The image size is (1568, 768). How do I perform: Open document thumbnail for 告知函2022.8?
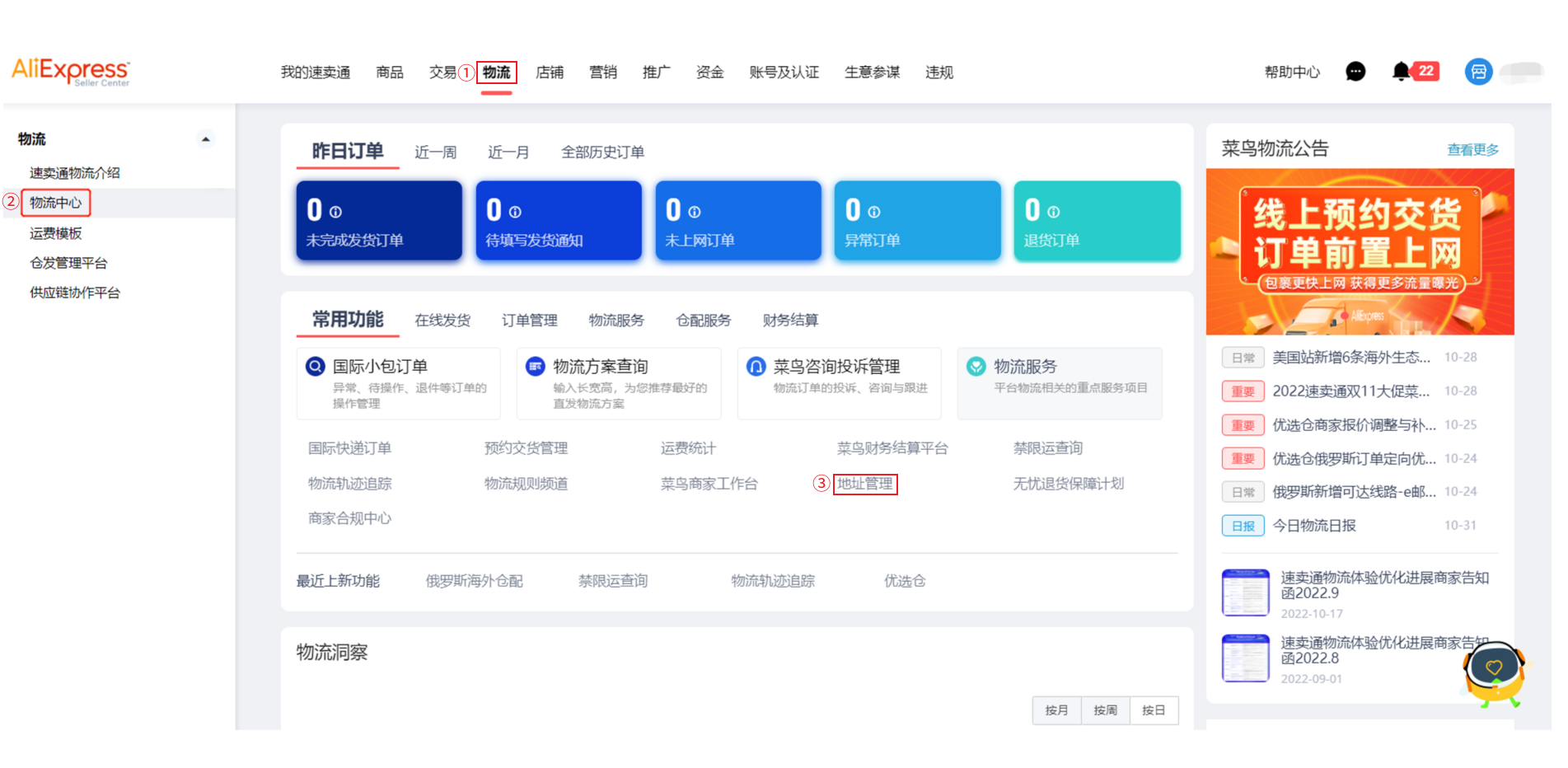point(1245,658)
